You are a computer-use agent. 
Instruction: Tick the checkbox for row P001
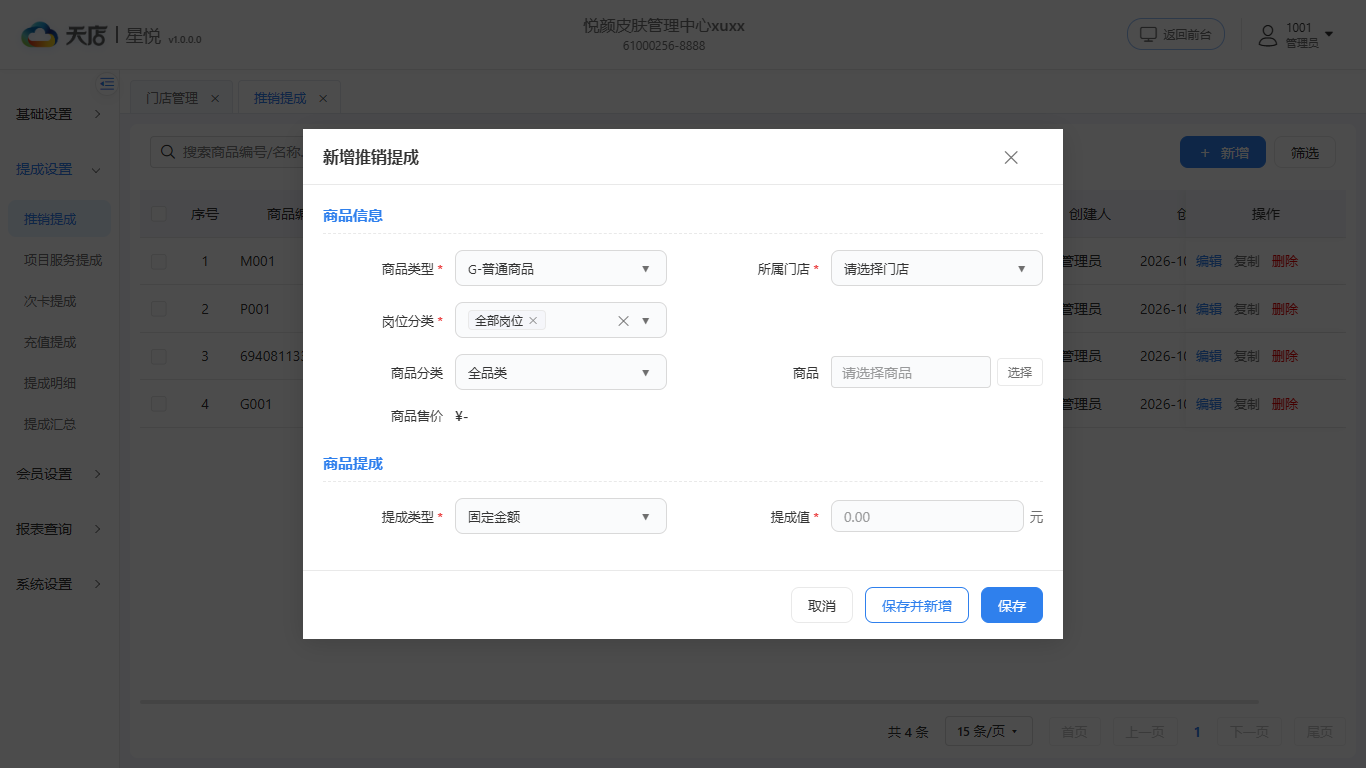(159, 309)
